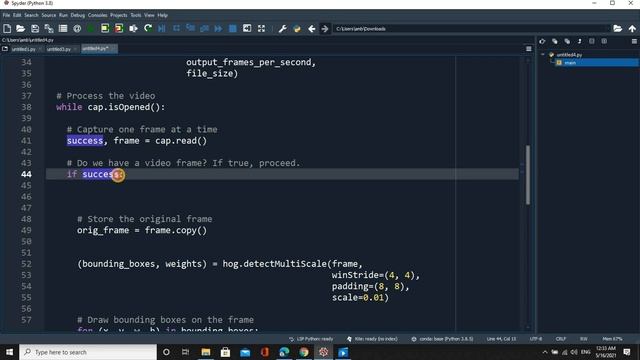
Task: Click the debug step-return icon
Action: pyautogui.click(x=204, y=29)
